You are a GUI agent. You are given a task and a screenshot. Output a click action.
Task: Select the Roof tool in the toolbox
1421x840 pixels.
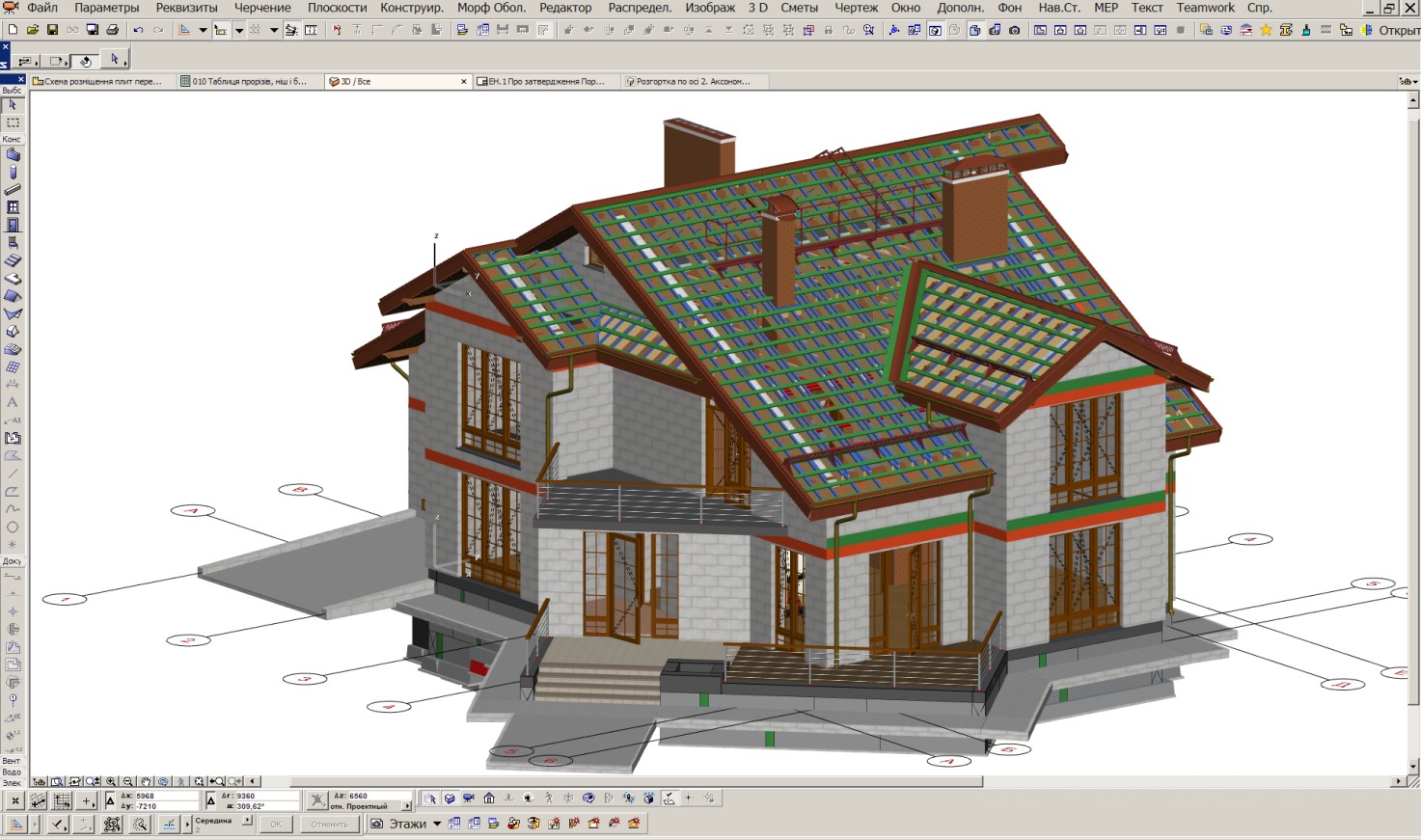coord(13,296)
